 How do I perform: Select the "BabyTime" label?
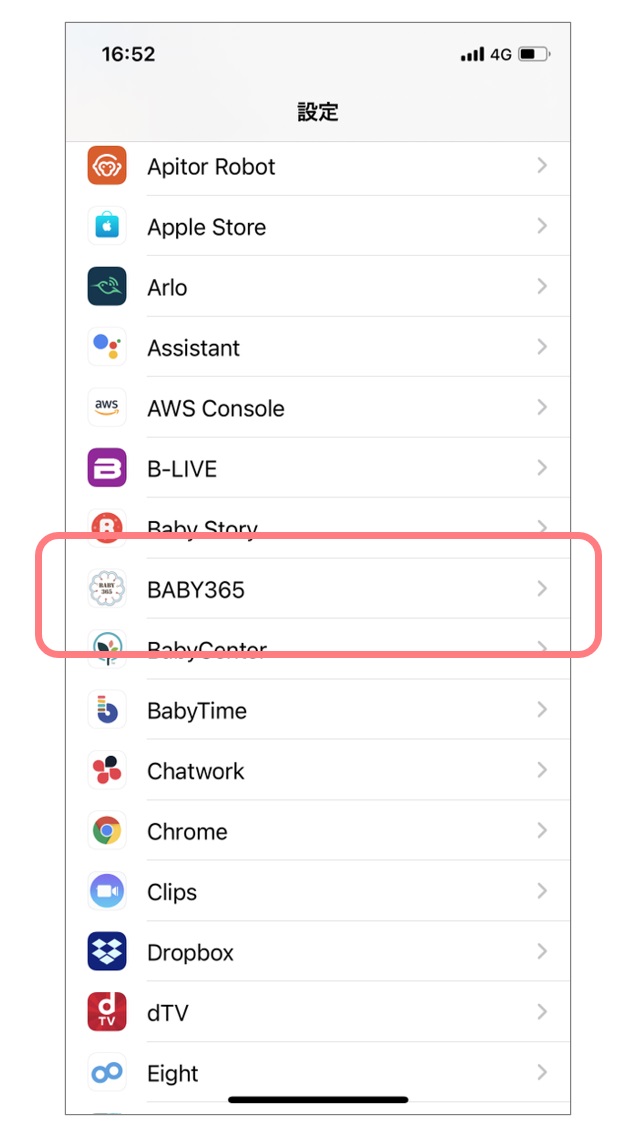197,711
